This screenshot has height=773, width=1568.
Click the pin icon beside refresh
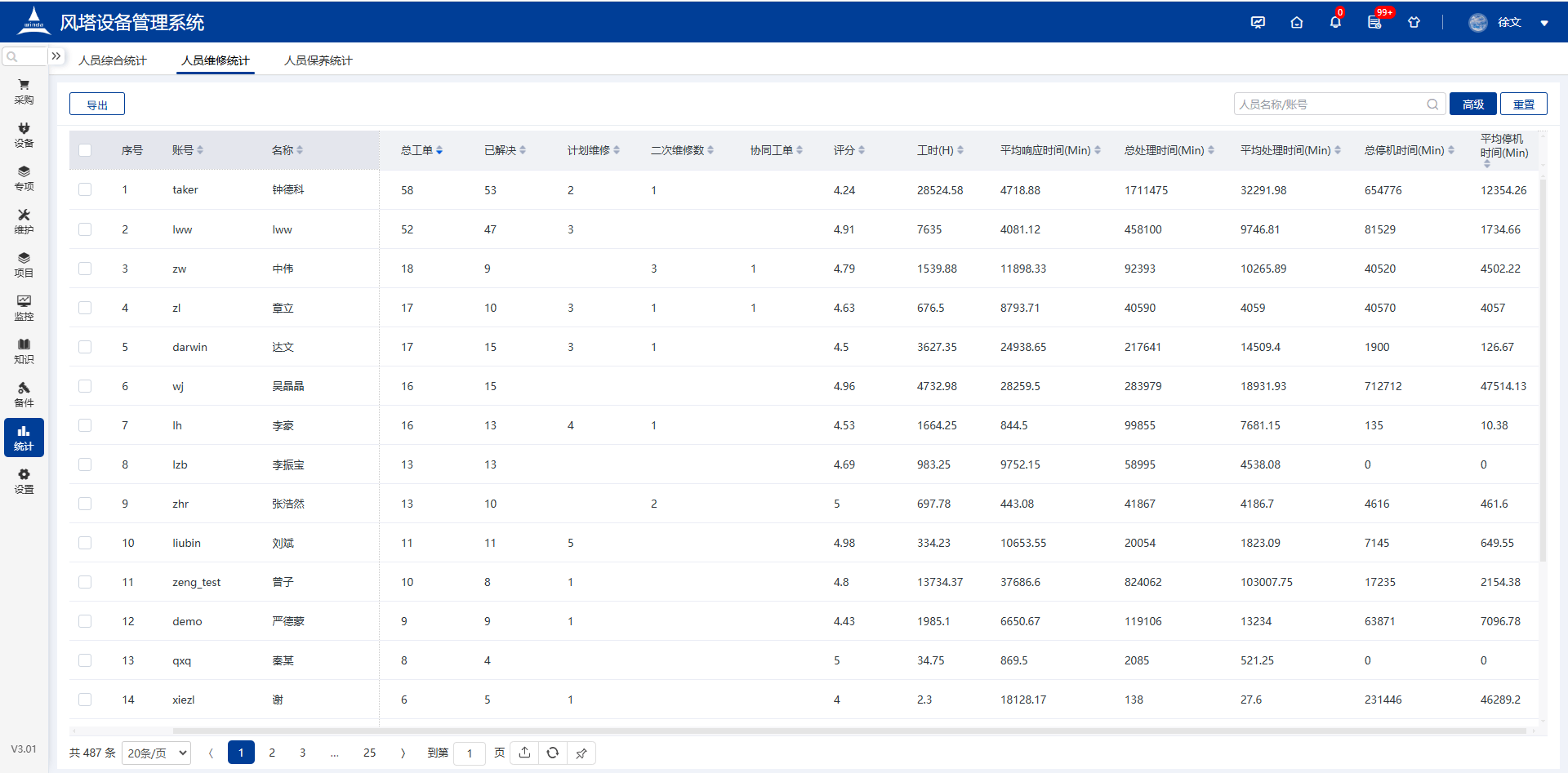581,753
